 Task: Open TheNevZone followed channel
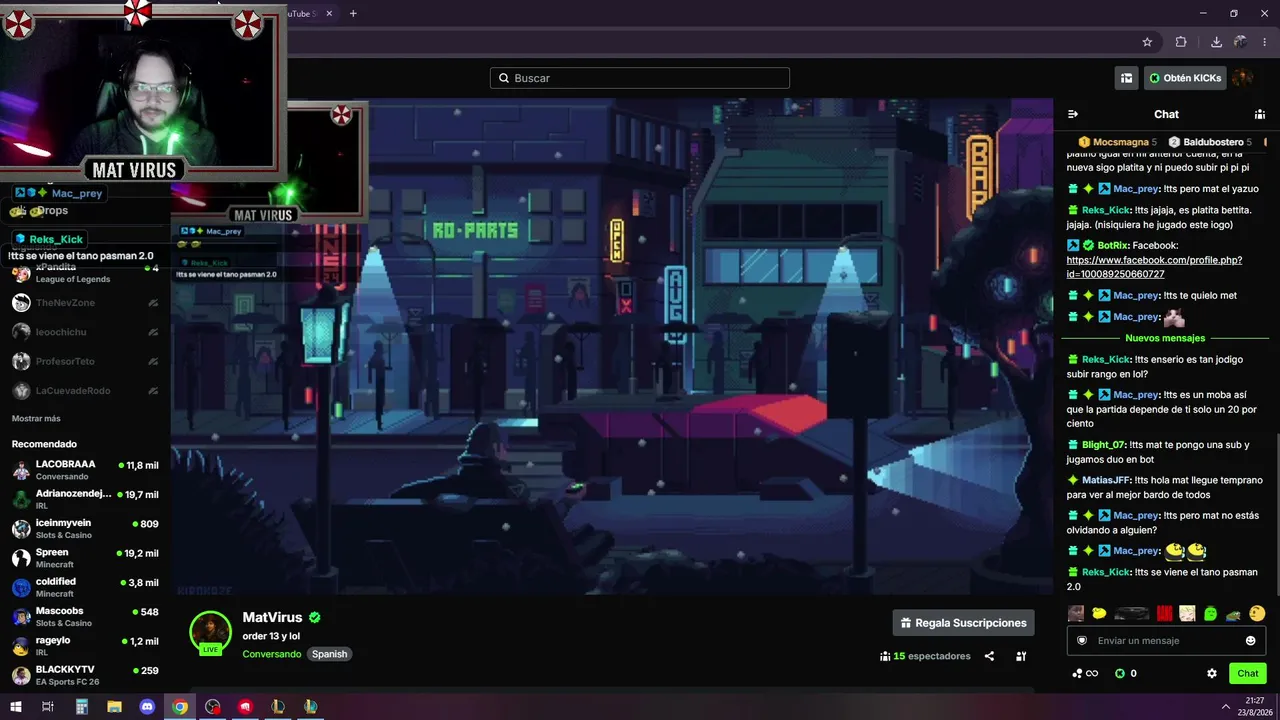tap(85, 303)
